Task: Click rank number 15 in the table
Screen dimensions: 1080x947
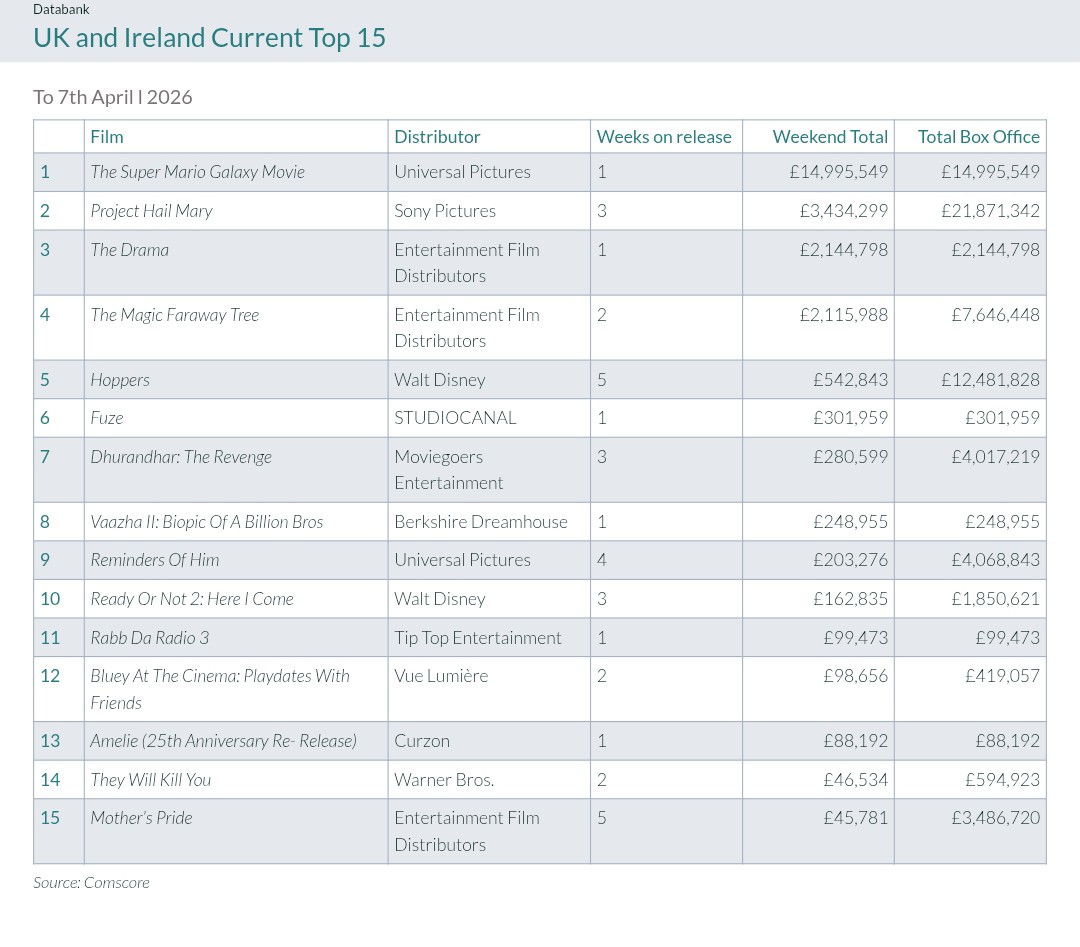Action: (50, 818)
